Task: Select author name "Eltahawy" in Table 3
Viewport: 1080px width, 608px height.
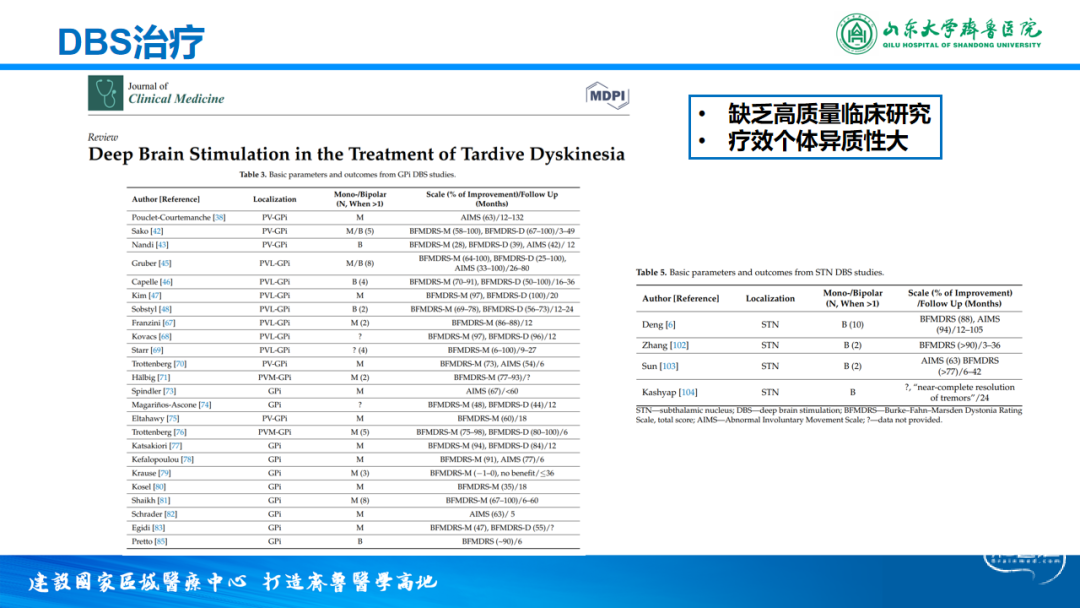Action: click(x=148, y=419)
